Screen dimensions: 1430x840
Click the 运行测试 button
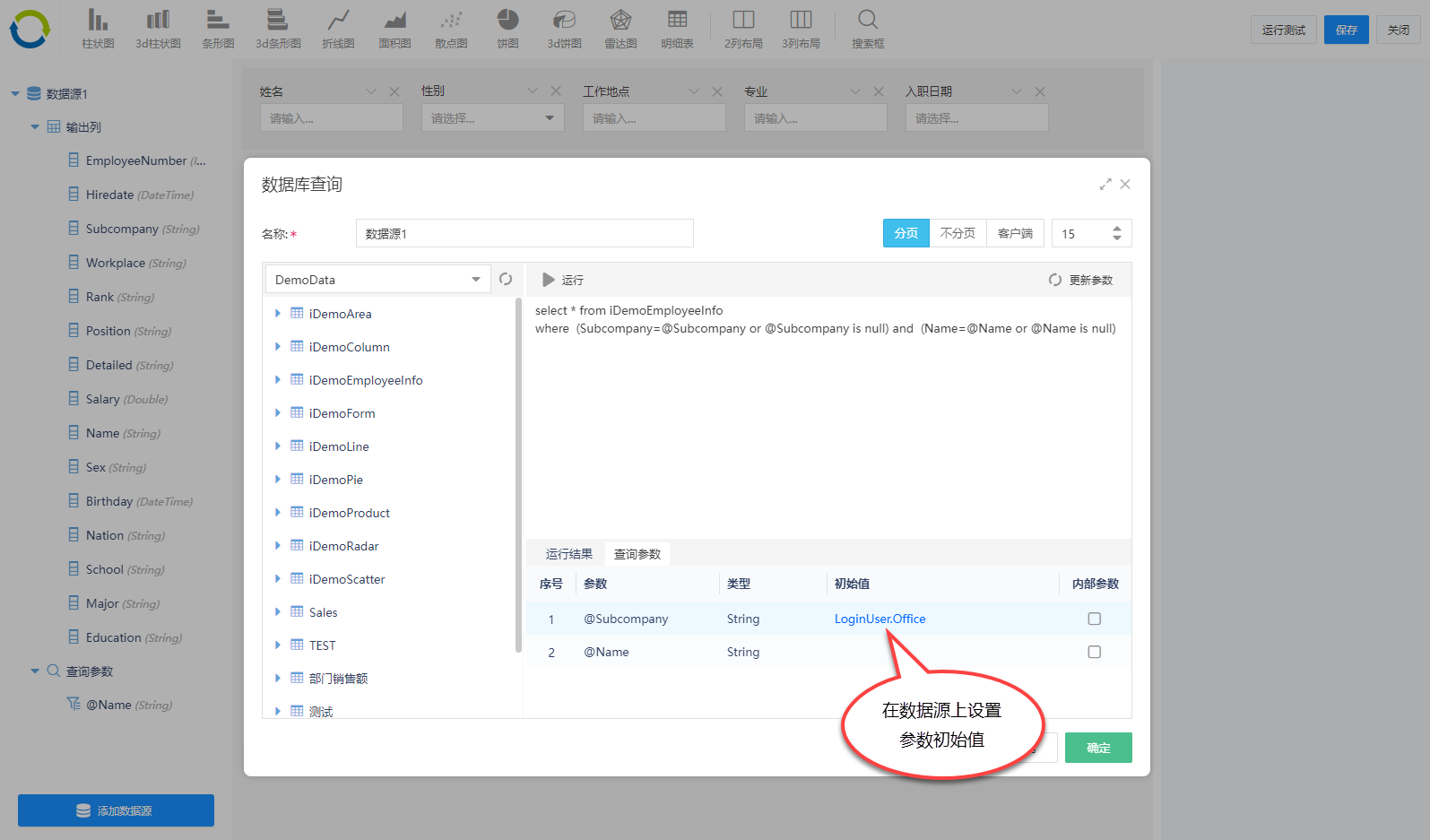click(1284, 30)
